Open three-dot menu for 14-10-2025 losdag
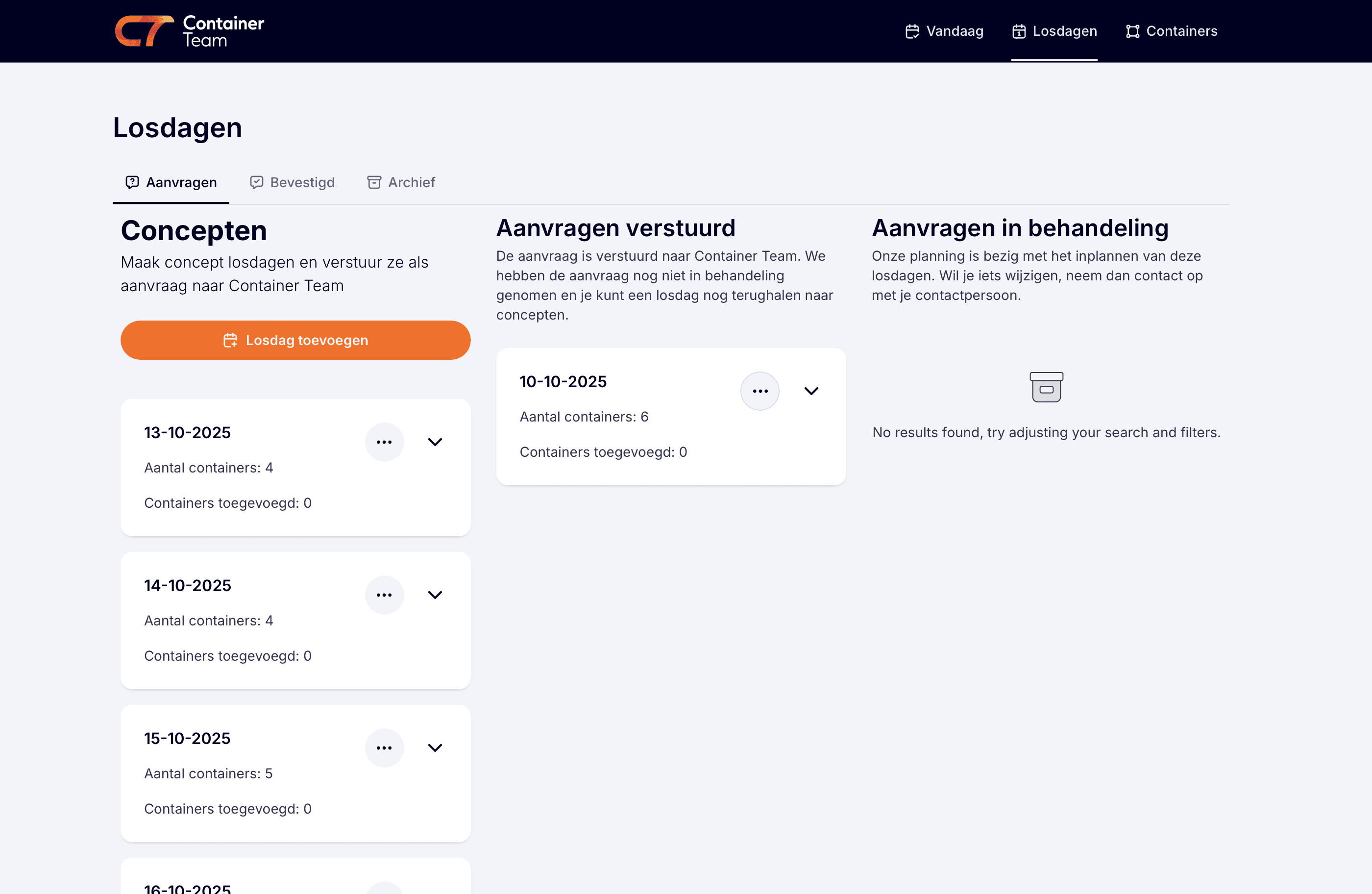 384,595
